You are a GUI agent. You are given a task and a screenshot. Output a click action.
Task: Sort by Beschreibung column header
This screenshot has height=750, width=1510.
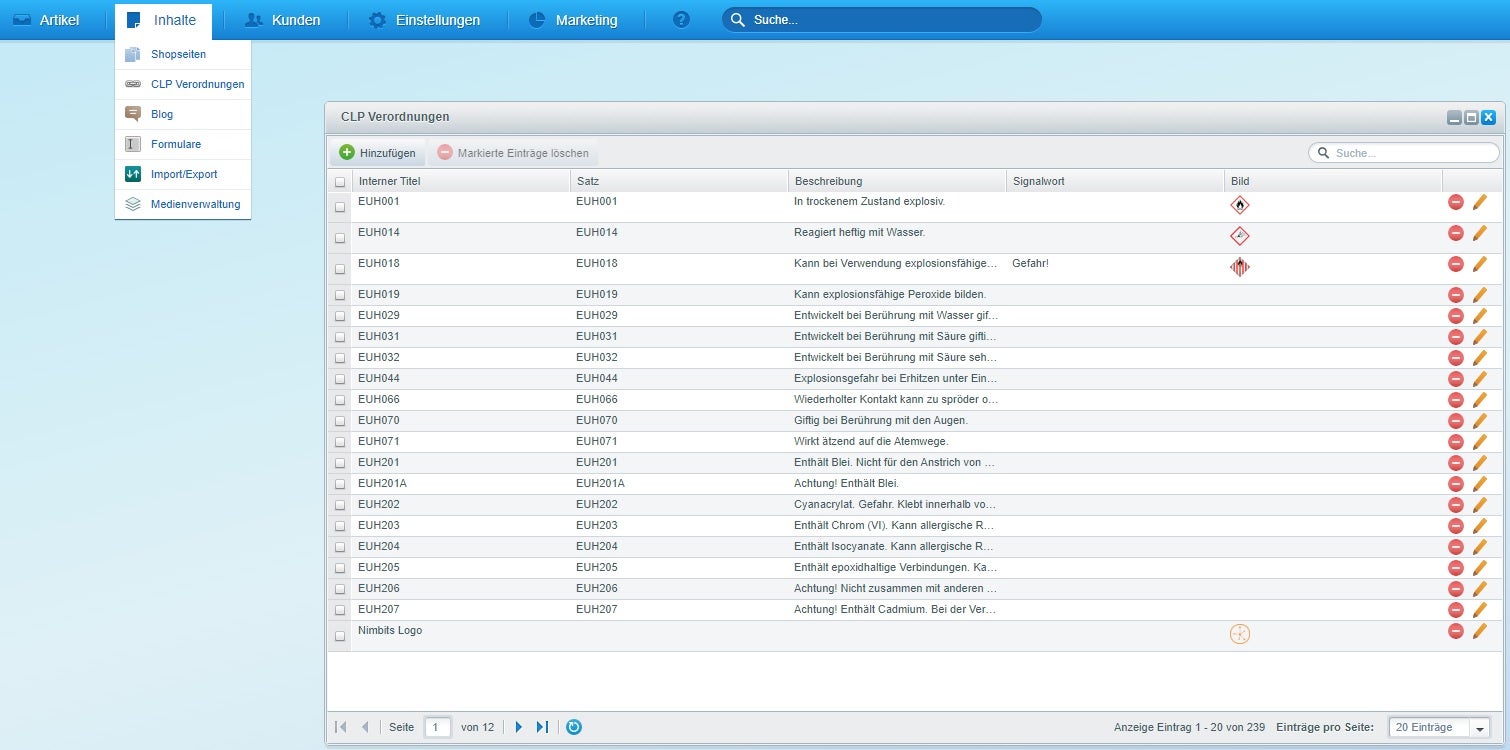pyautogui.click(x=897, y=181)
